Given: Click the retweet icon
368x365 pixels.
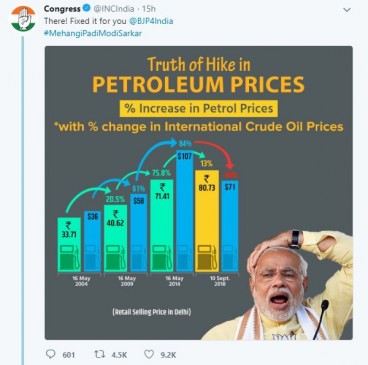Looking at the screenshot, I should pyautogui.click(x=100, y=354).
